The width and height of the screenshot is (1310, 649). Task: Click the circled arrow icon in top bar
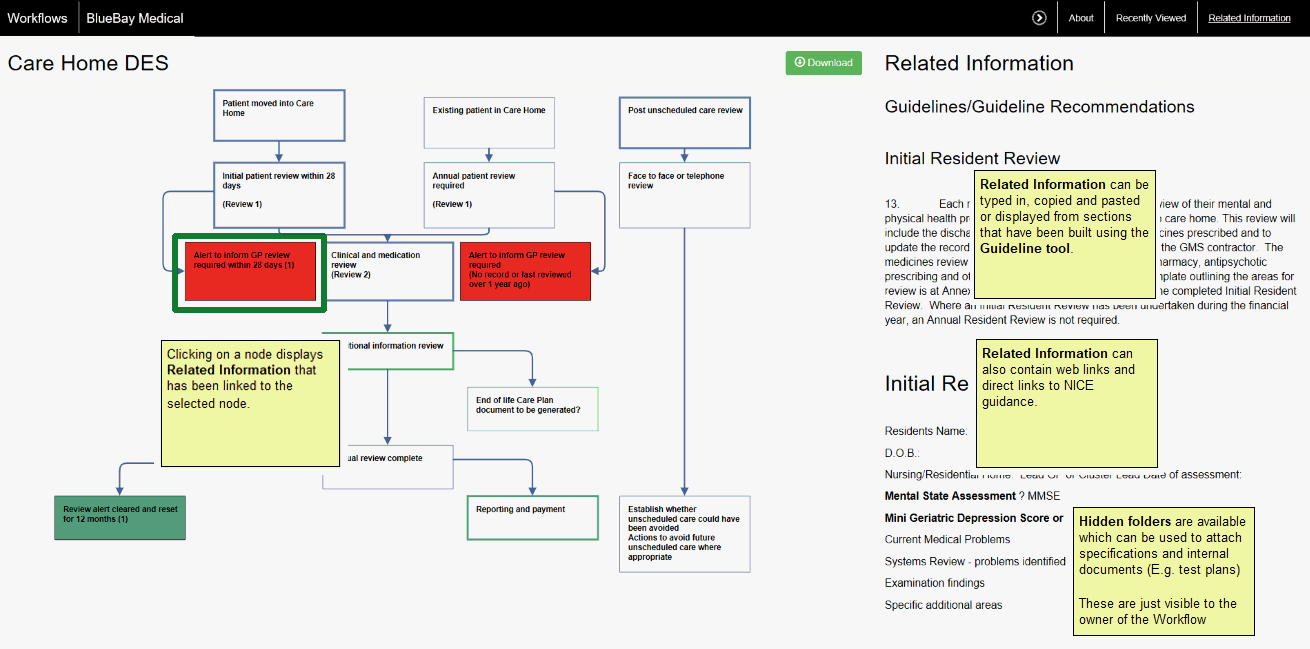(x=1039, y=18)
